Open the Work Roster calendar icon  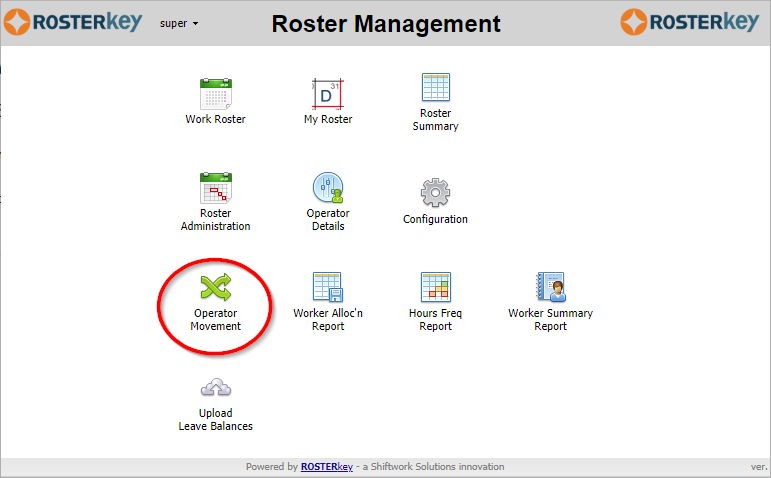[215, 94]
